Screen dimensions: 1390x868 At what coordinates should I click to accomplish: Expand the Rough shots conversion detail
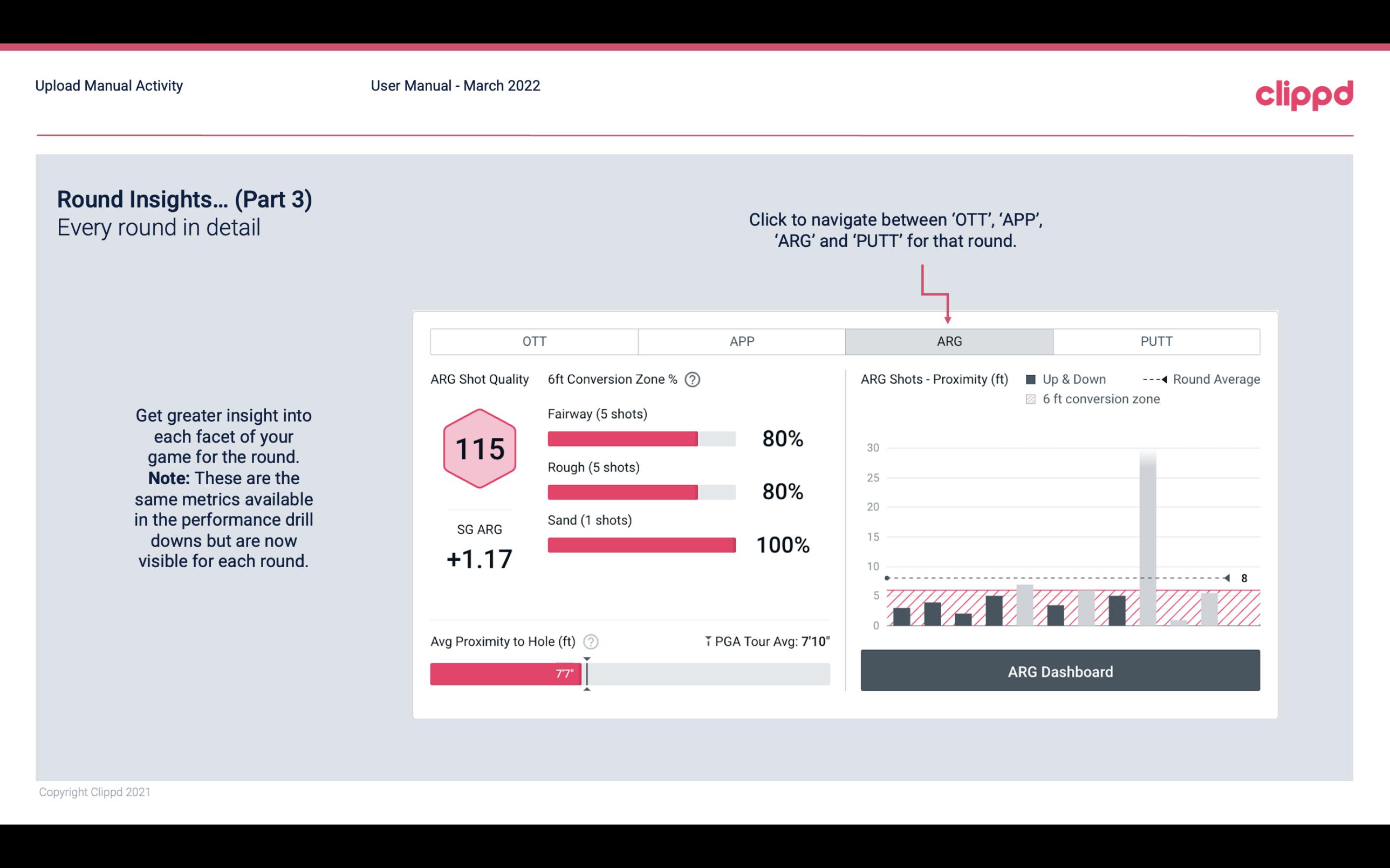pos(640,490)
